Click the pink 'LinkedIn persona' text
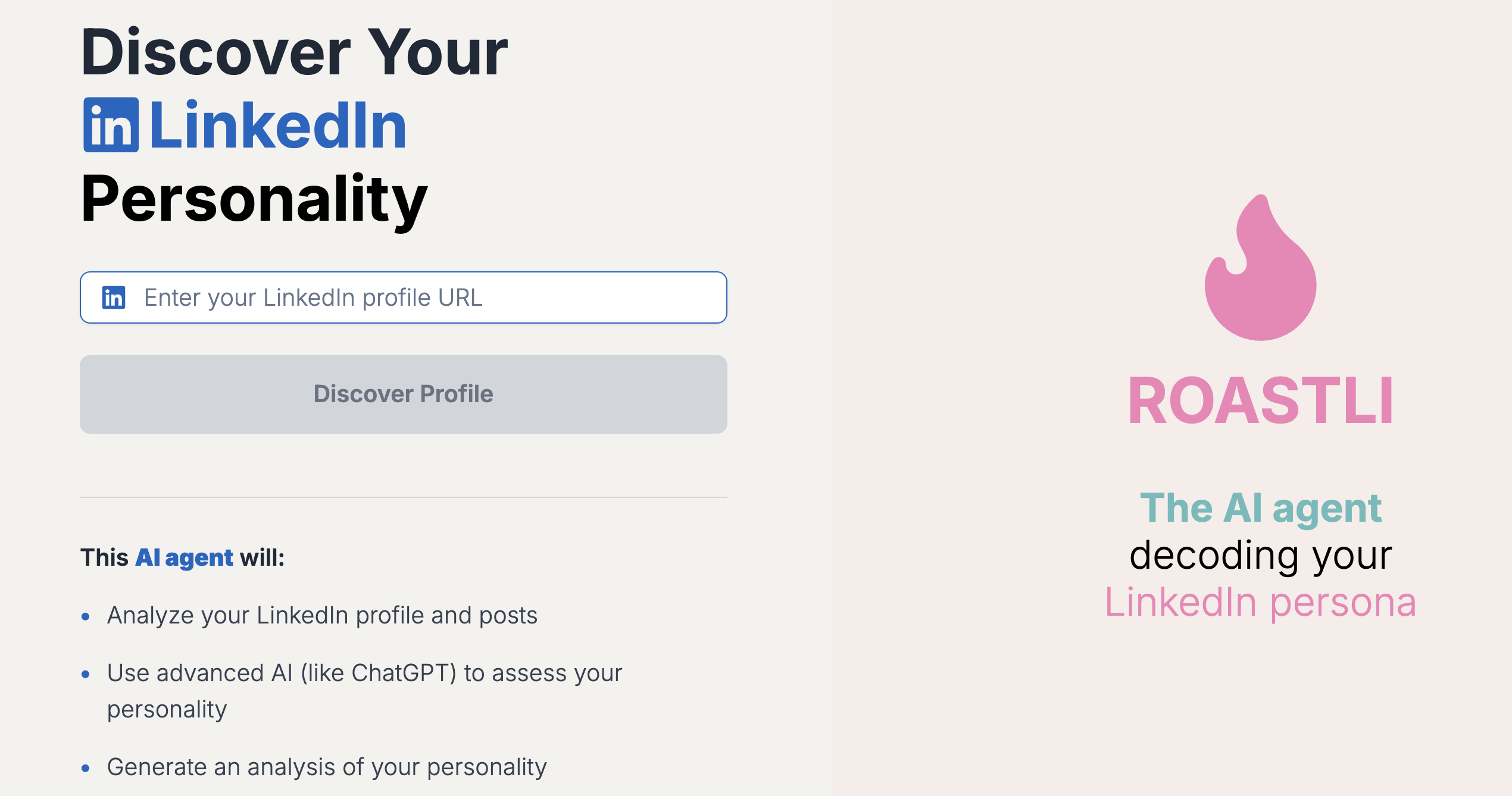 click(1261, 603)
